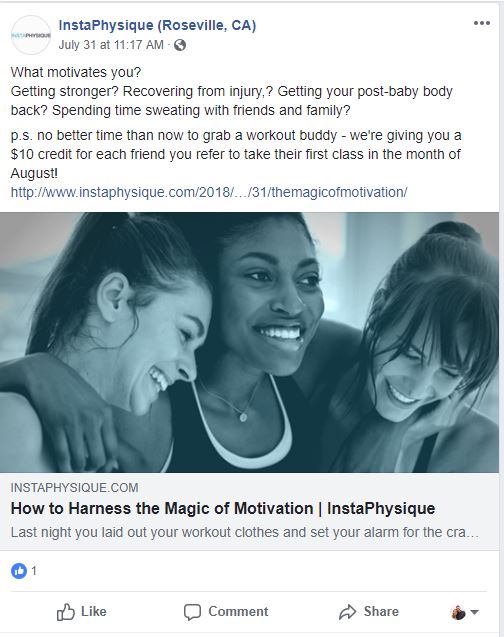Click the Comment speech bubble icon
The width and height of the screenshot is (504, 637).
click(x=192, y=612)
